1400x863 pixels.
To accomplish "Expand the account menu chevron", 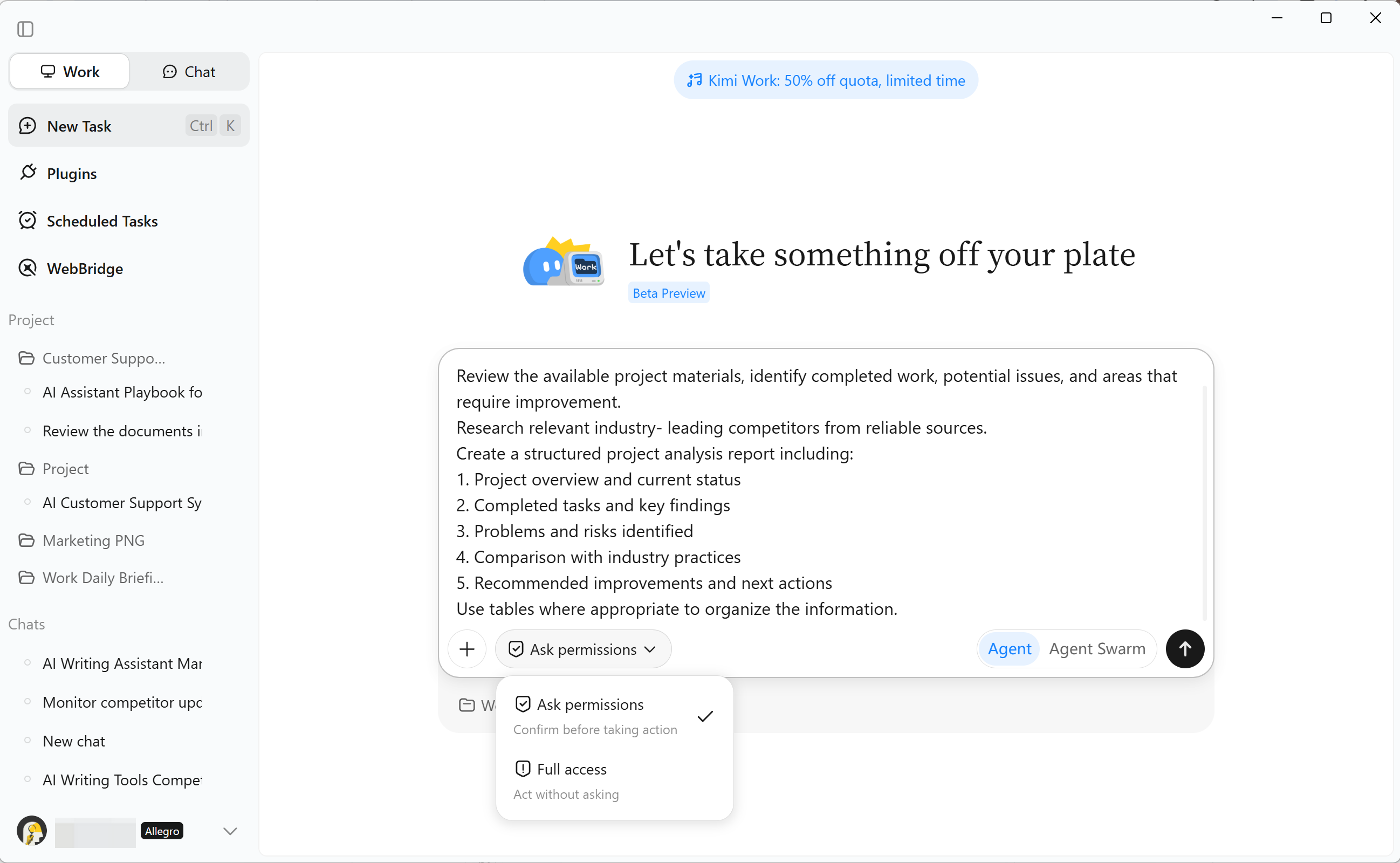I will pyautogui.click(x=230, y=831).
